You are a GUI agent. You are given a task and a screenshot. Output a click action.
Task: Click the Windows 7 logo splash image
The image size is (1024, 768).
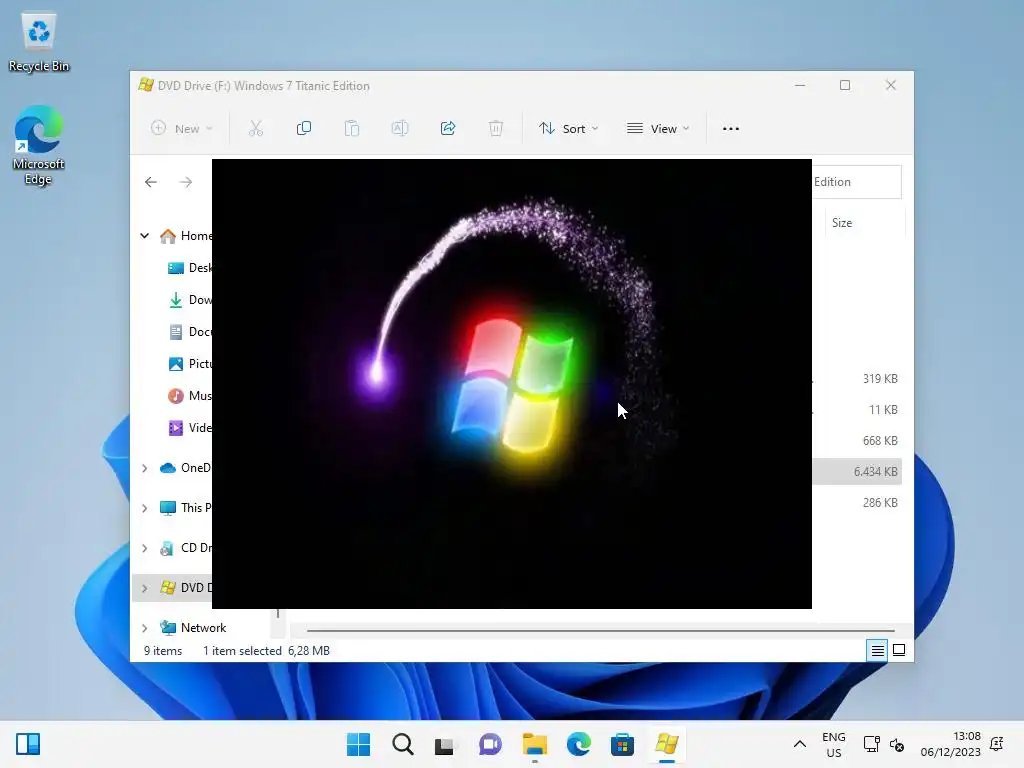click(x=511, y=384)
